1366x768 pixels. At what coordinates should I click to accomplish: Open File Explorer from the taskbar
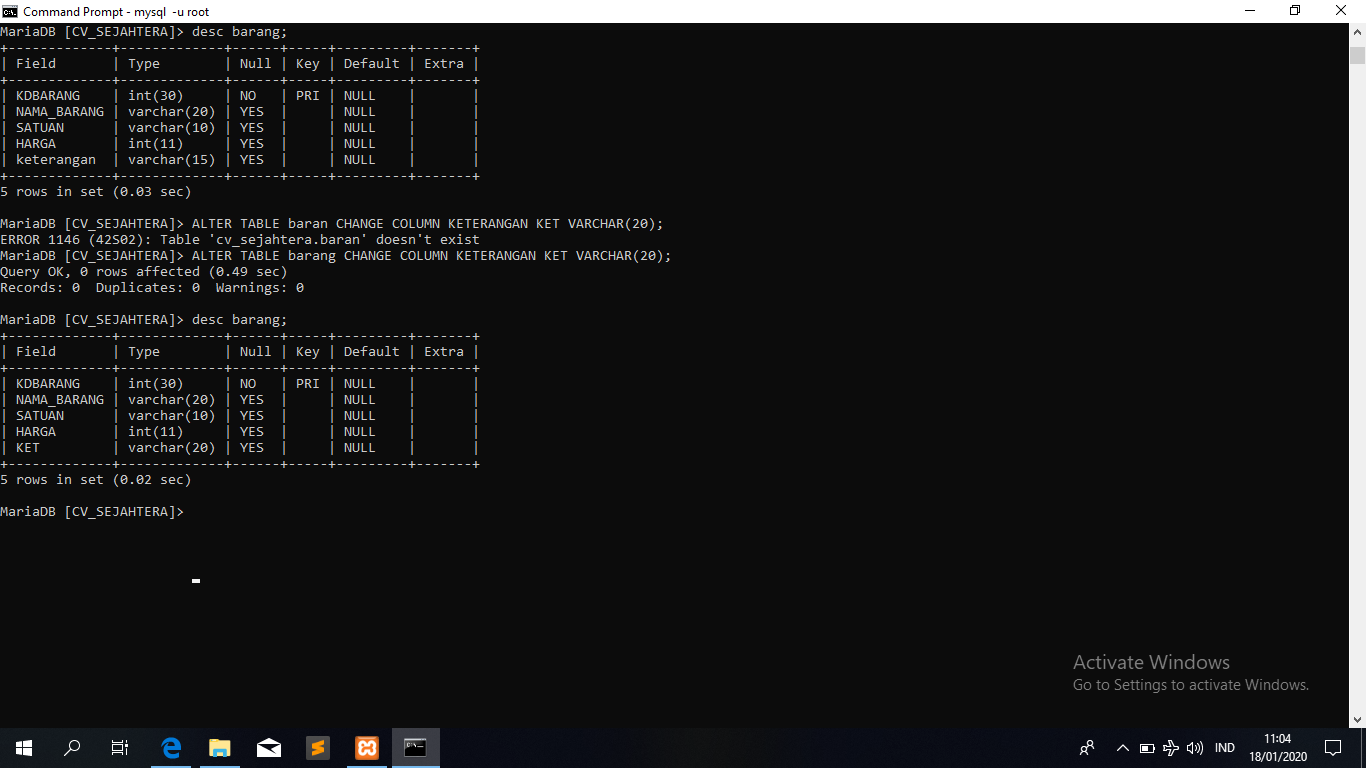pos(220,747)
